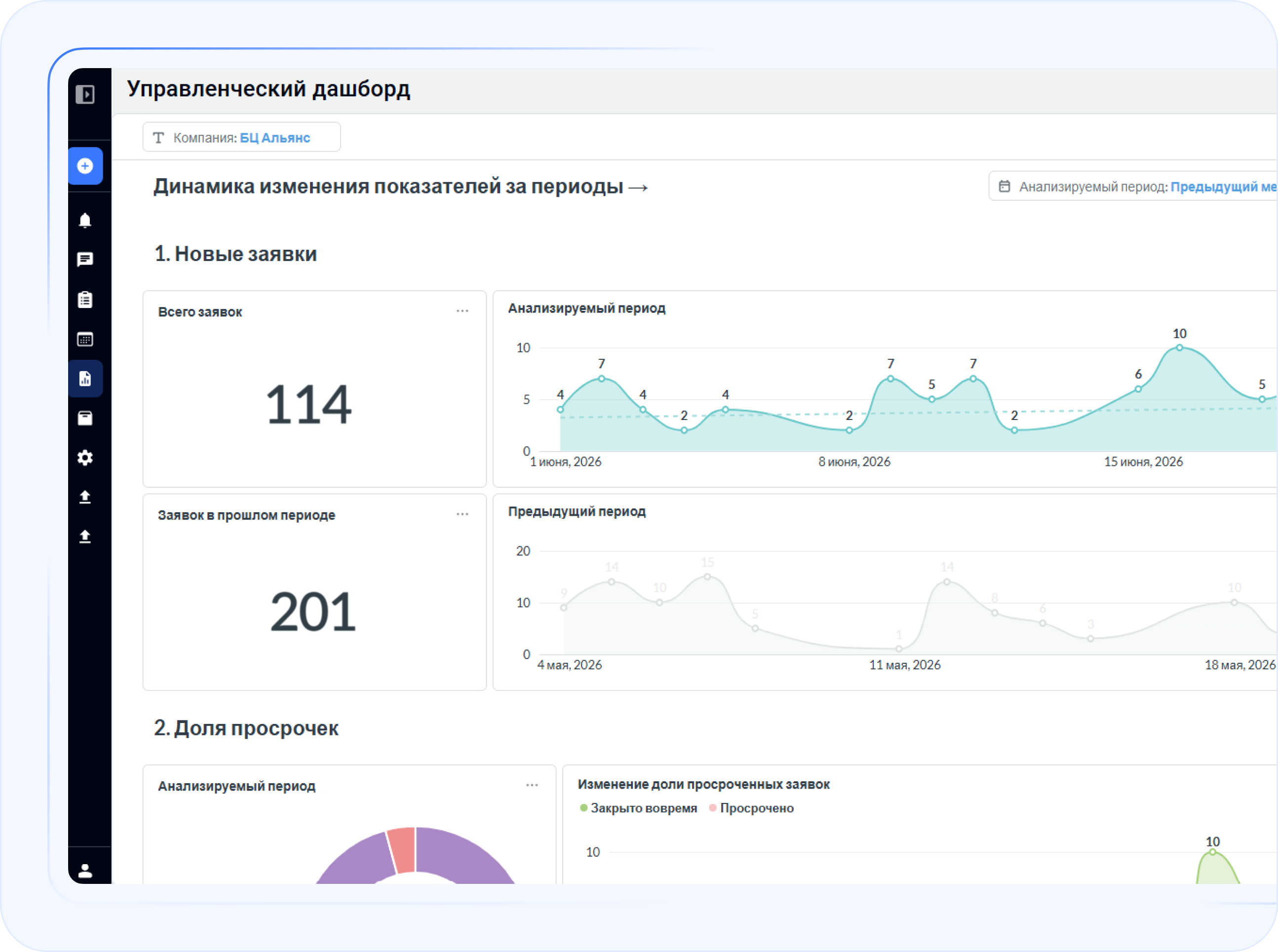Toggle the Закрыто вовремя legend item

pos(638,808)
